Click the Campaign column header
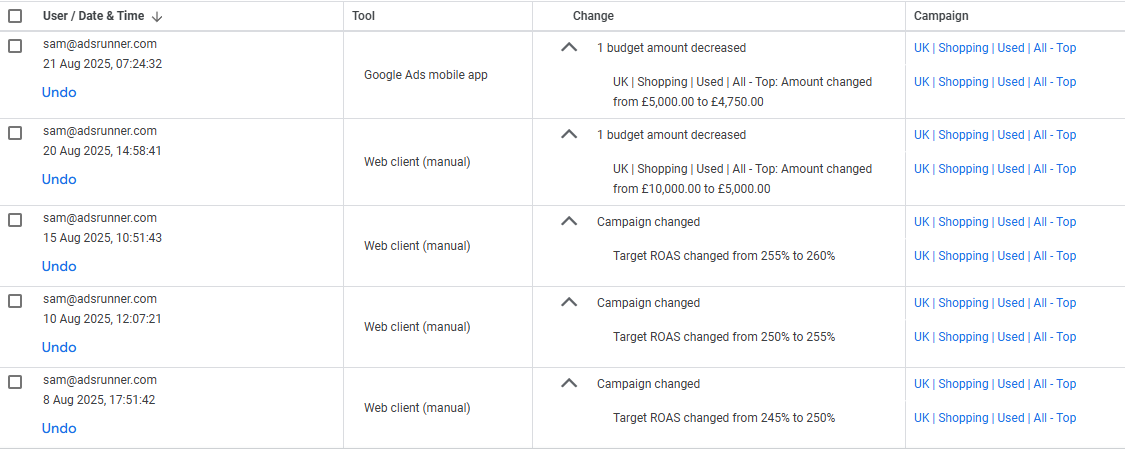Screen dimensions: 1125x454 [941, 16]
